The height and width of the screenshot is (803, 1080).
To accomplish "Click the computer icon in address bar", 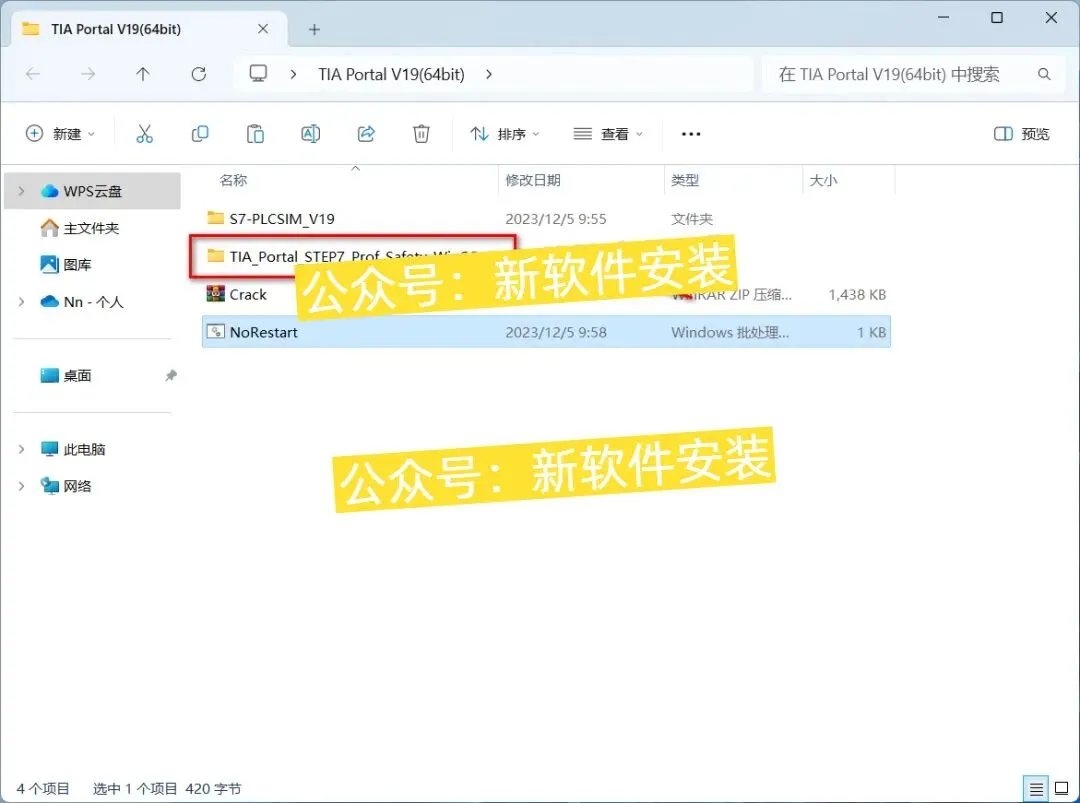I will click(x=258, y=73).
